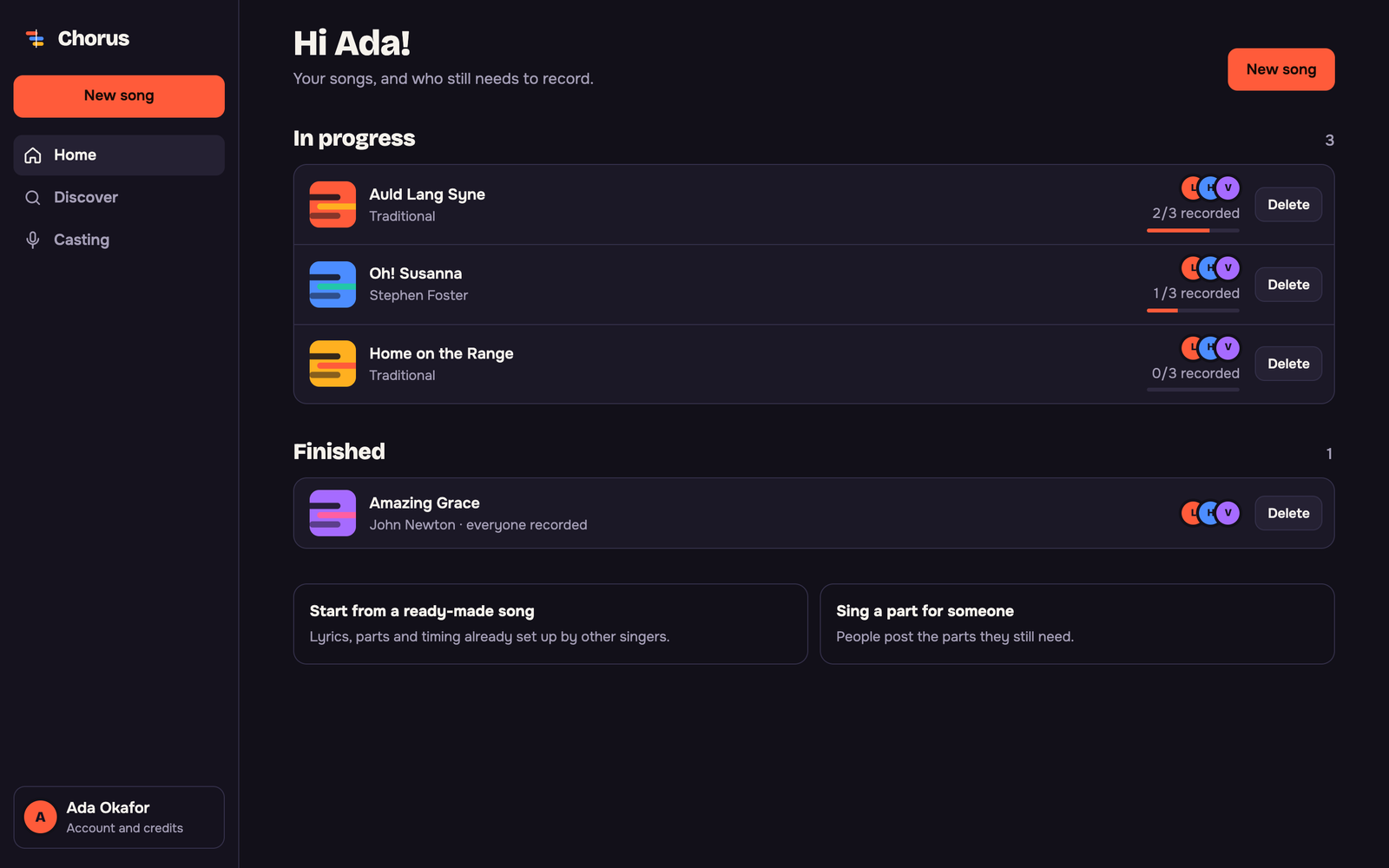Open the Auld Lang Syne song thumbnail

[x=332, y=204]
